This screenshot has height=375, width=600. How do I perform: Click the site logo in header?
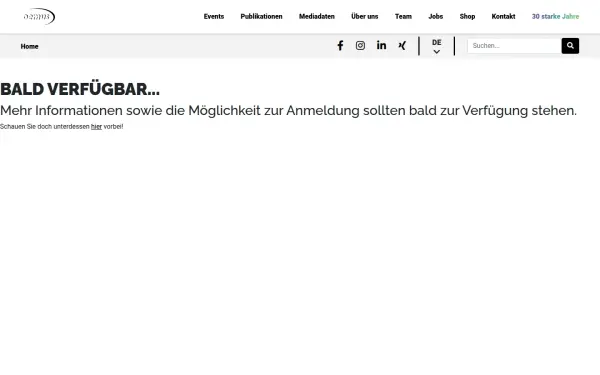[39, 16]
